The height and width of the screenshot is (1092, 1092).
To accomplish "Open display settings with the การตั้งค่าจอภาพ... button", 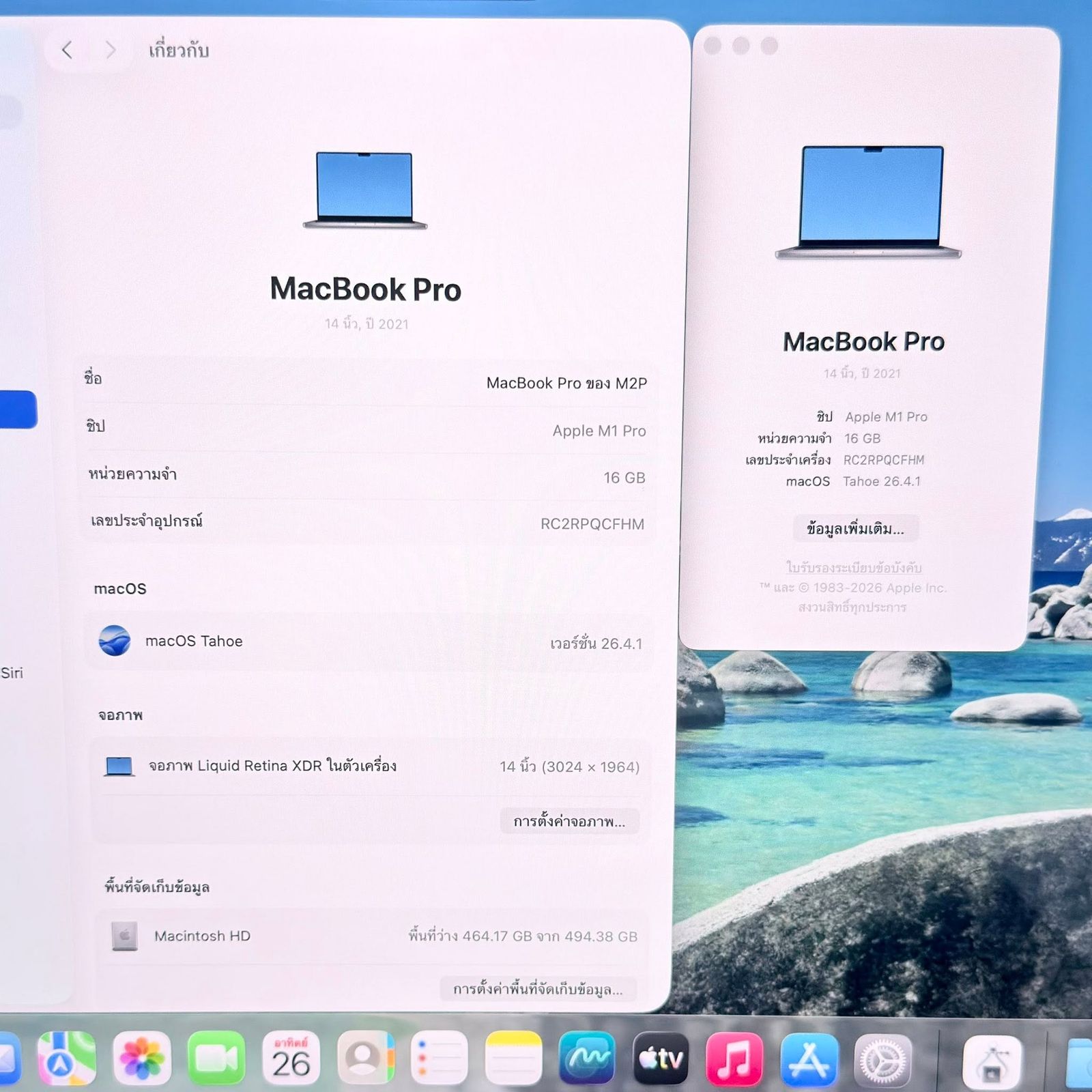I will click(570, 821).
